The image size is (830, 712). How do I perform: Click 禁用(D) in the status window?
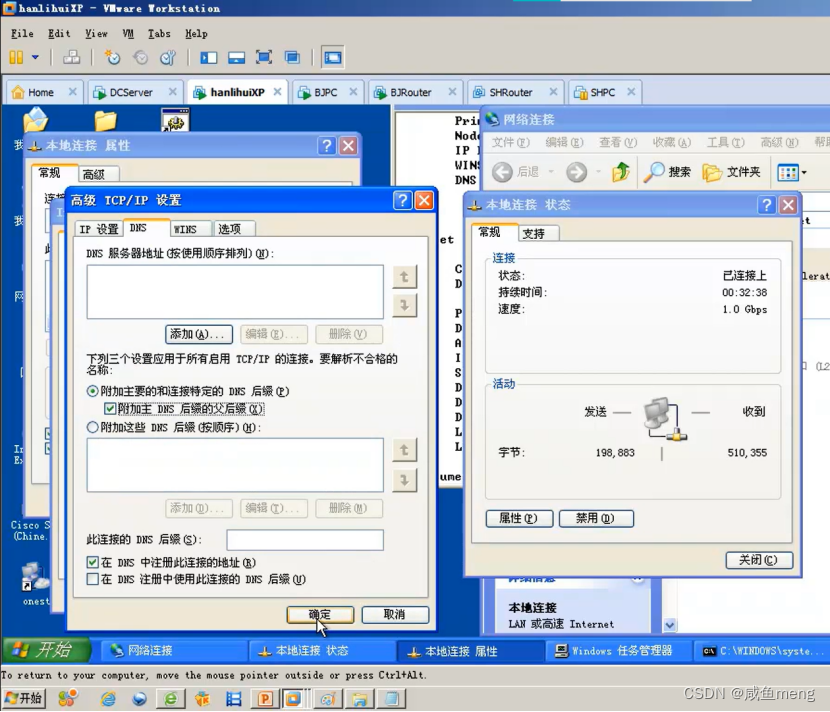[596, 519]
